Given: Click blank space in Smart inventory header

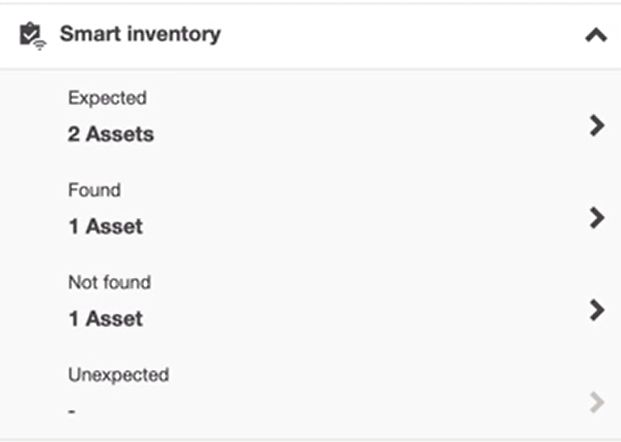Looking at the screenshot, I should 396,35.
